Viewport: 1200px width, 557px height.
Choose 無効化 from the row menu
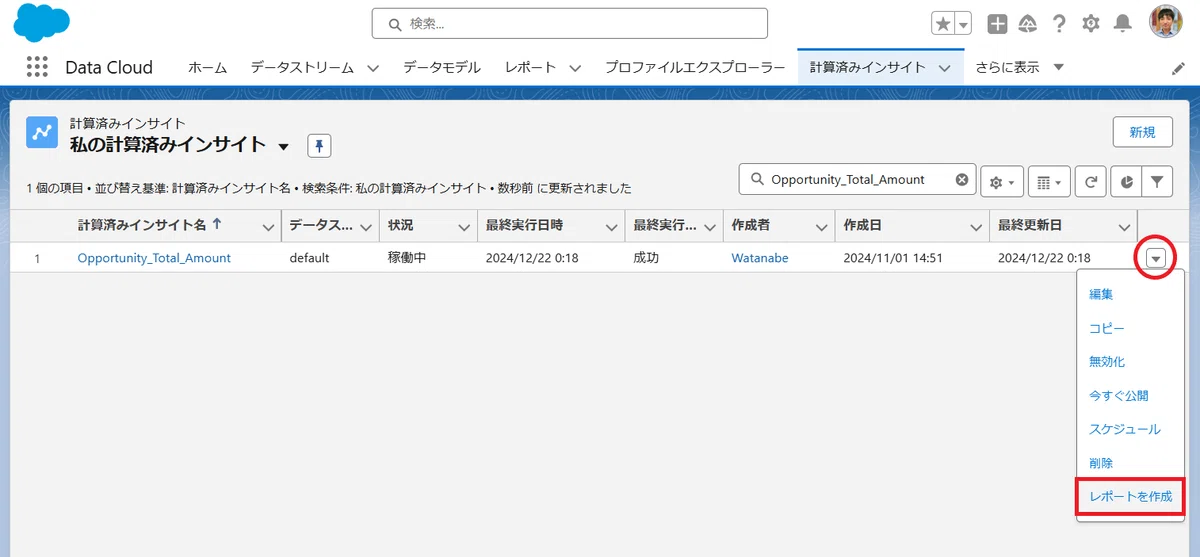1107,362
